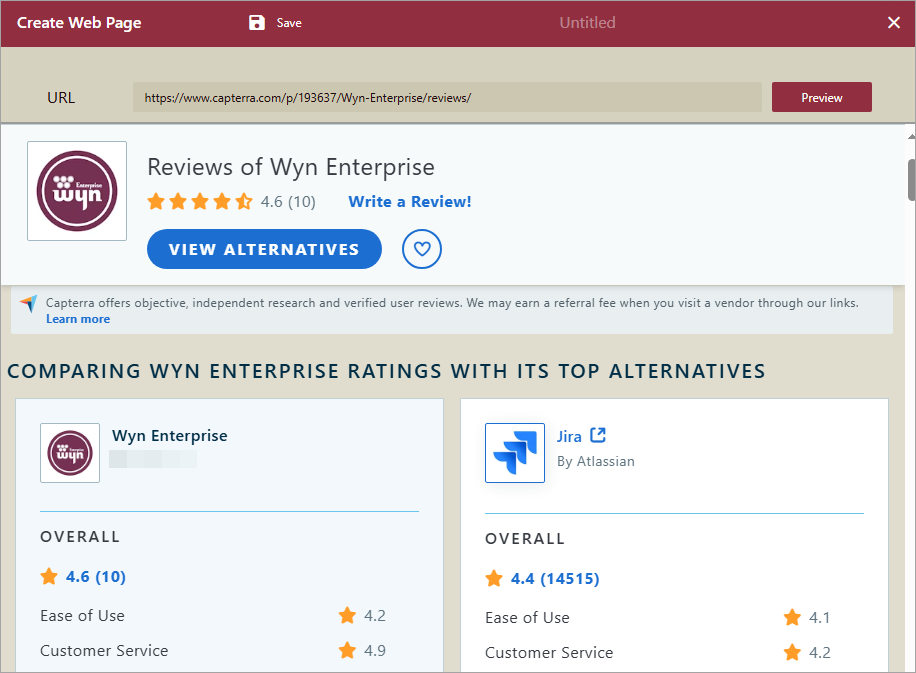Click Wyn Enterprise overall rating 4.6 (10)
916x673 pixels.
point(95,576)
